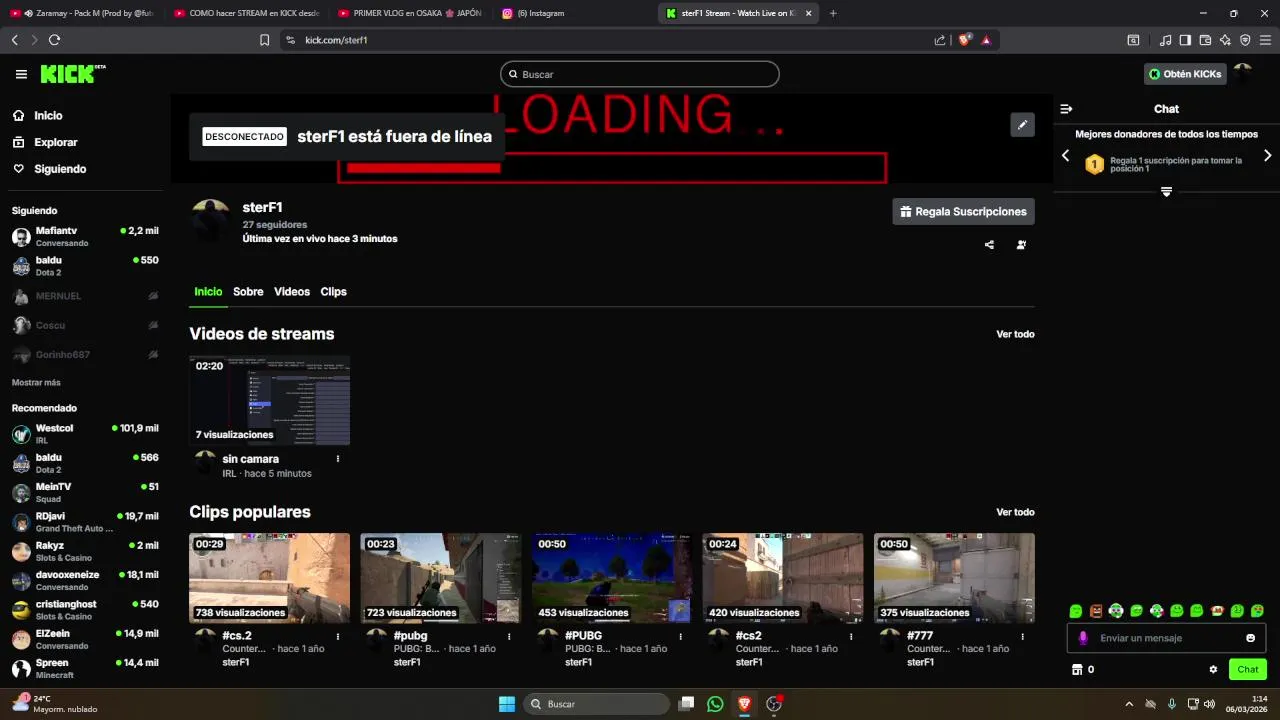Open Mafiantv channel in Siguiendo list
The width and height of the screenshot is (1280, 720).
coord(85,237)
